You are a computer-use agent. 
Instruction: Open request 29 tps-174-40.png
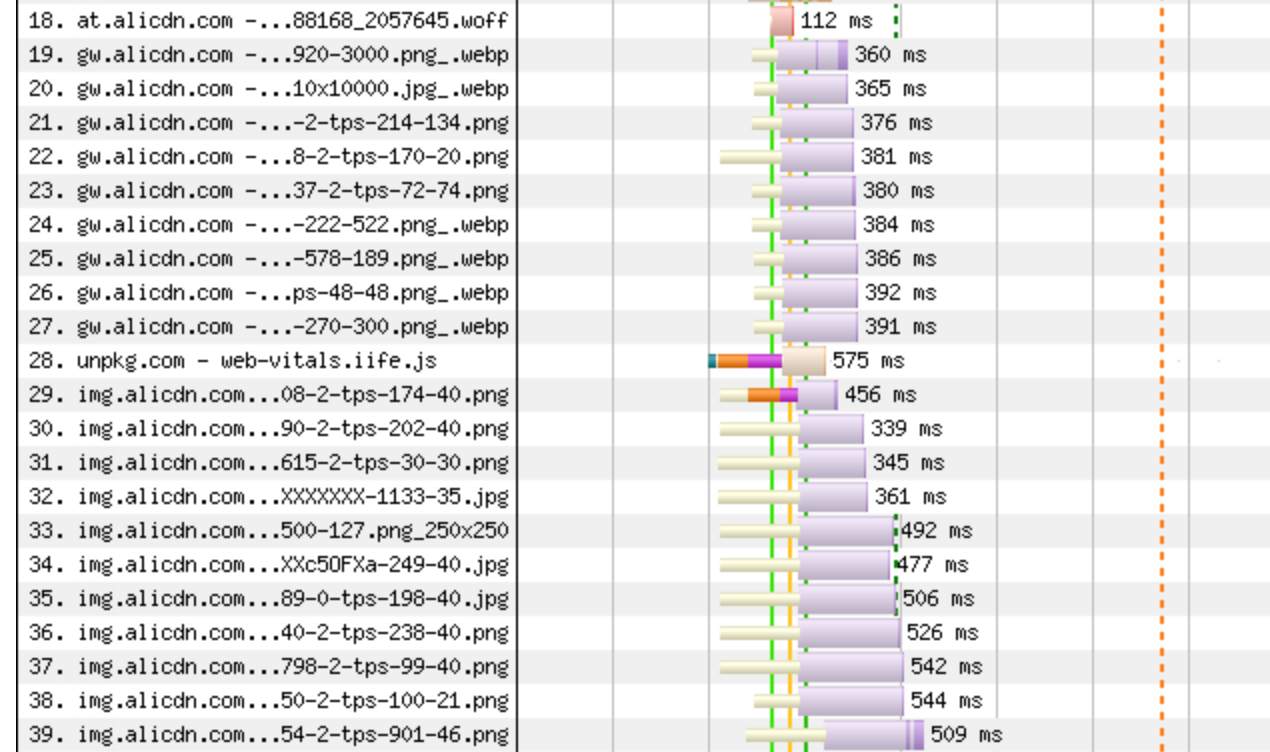268,394
